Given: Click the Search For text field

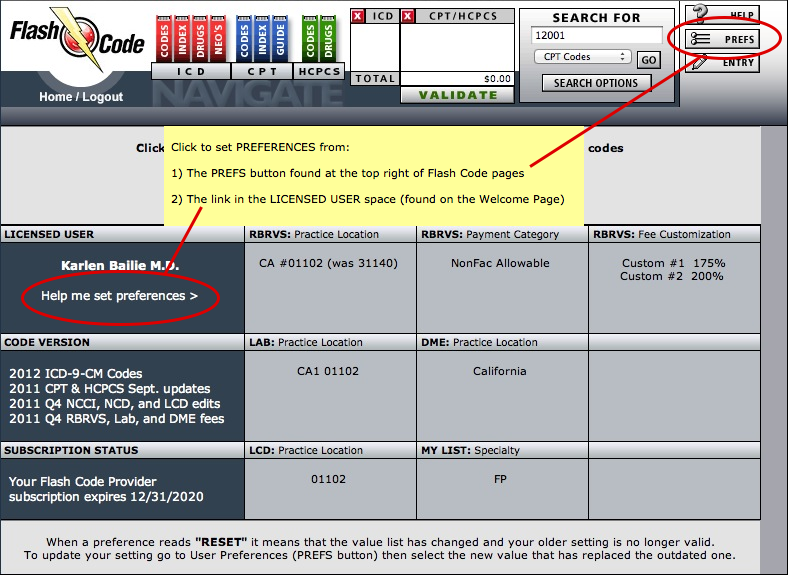Looking at the screenshot, I should [x=597, y=35].
